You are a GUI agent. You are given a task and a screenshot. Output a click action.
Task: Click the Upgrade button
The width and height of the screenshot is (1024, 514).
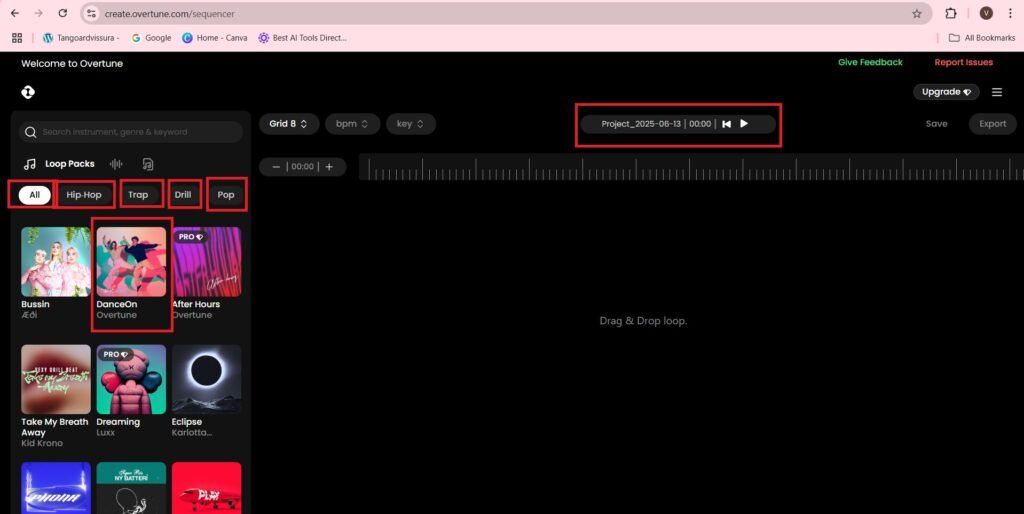point(946,92)
